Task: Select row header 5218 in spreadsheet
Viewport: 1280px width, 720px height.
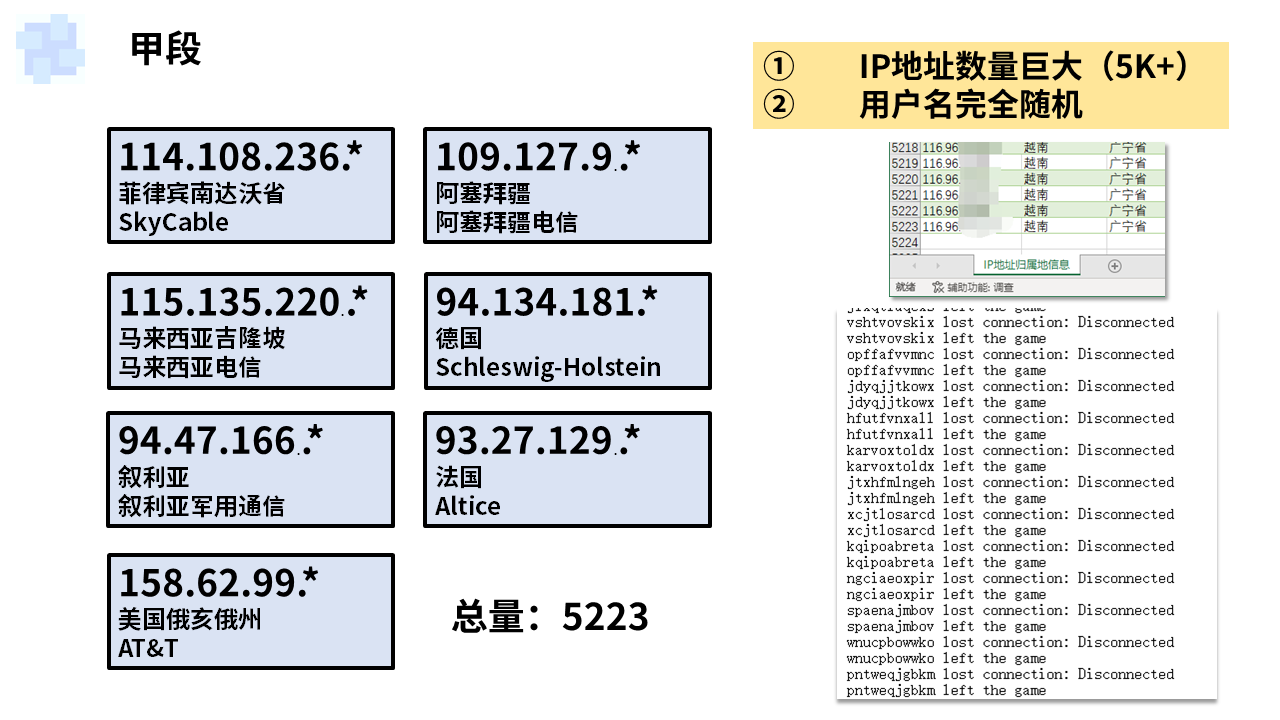Action: pos(905,147)
